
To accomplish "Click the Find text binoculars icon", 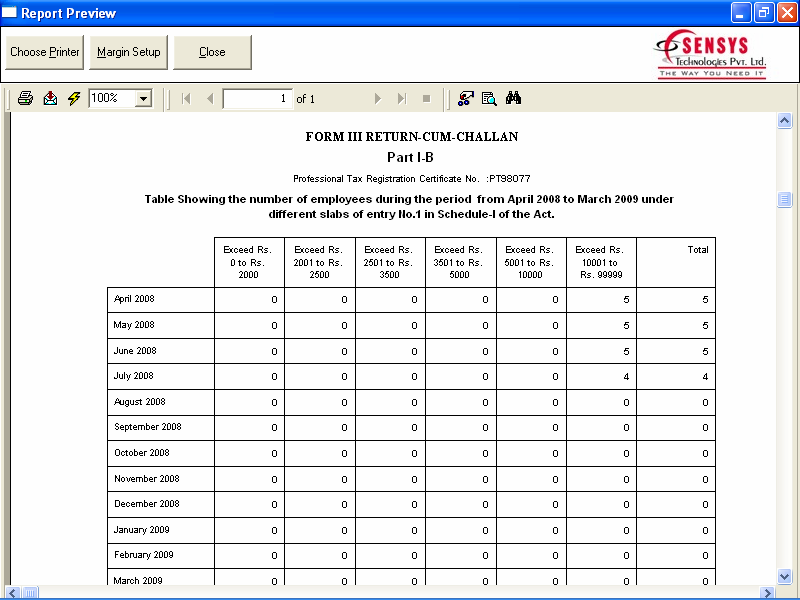I will 513,97.
